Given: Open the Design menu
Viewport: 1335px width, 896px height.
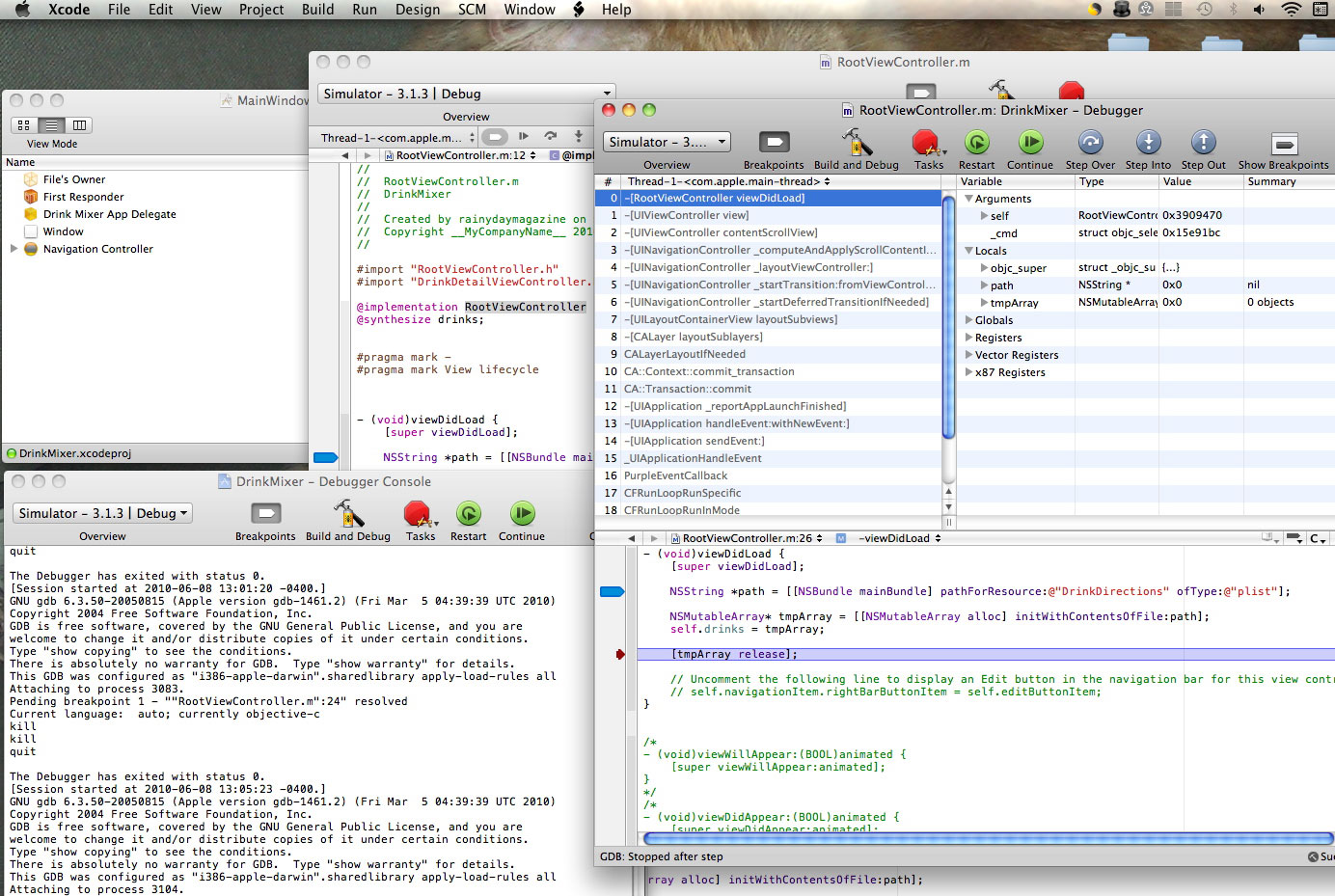Looking at the screenshot, I should click(x=418, y=10).
